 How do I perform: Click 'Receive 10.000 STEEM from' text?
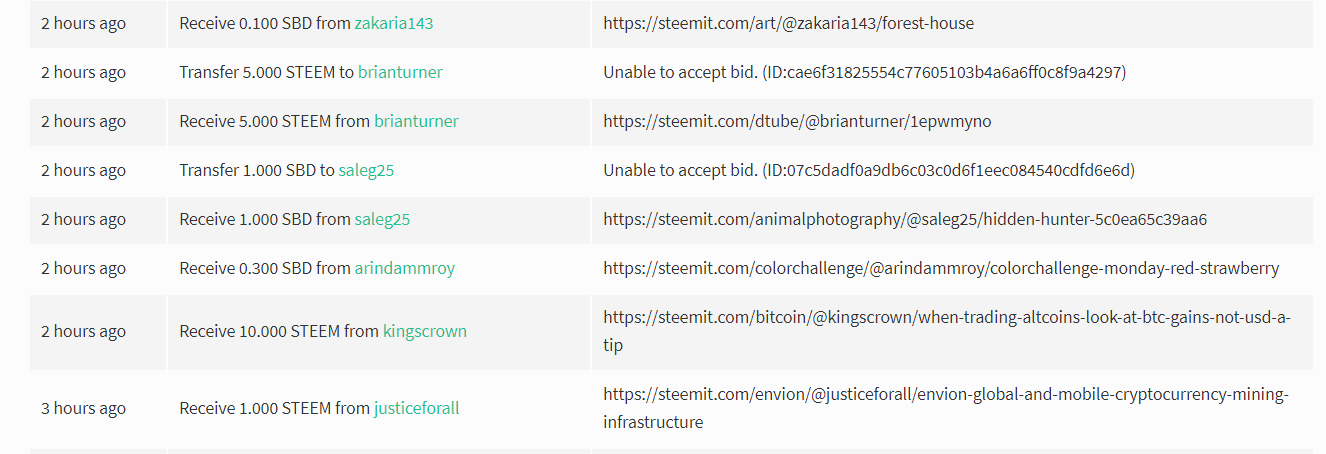[x=279, y=331]
